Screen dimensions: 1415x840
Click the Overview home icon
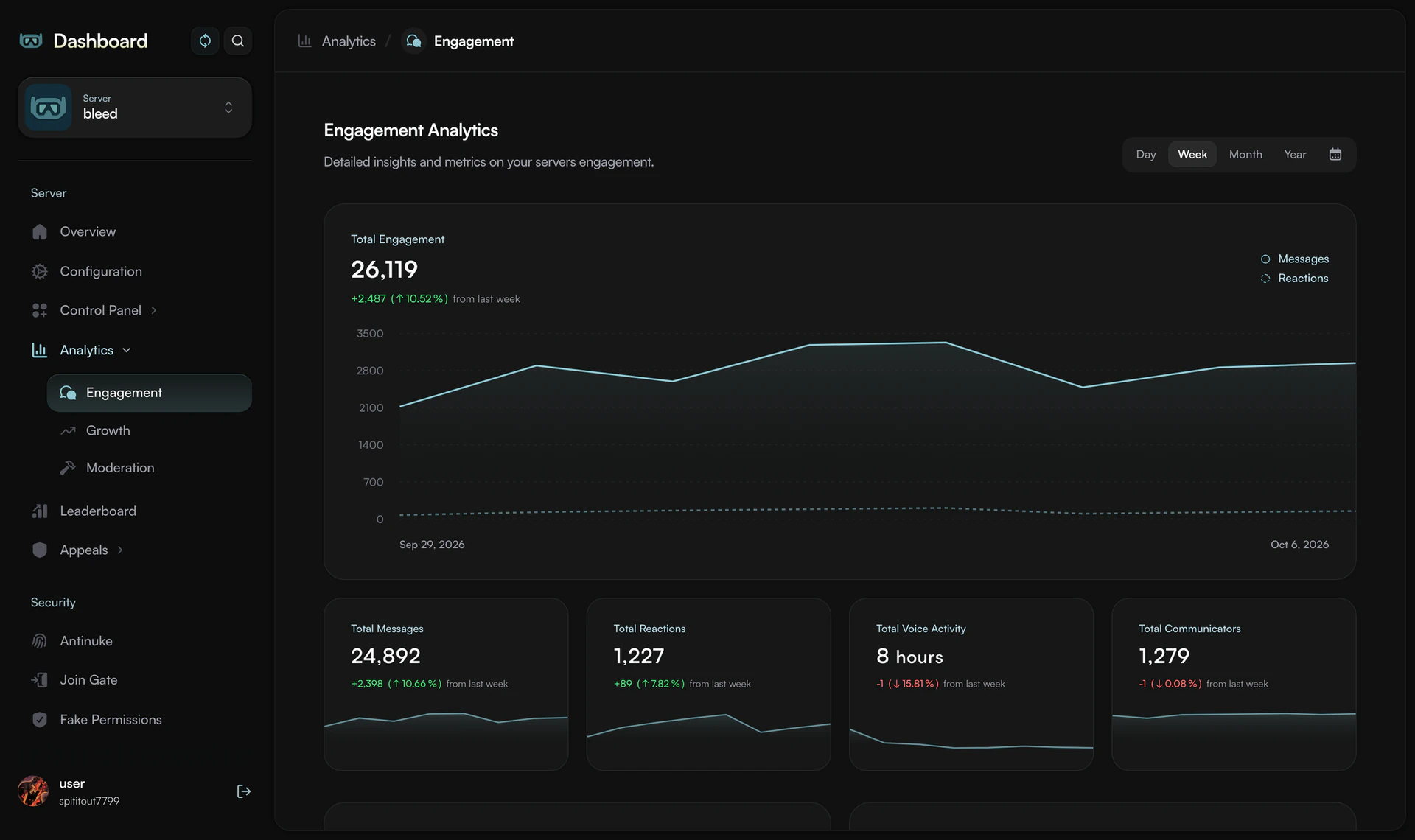(x=40, y=232)
